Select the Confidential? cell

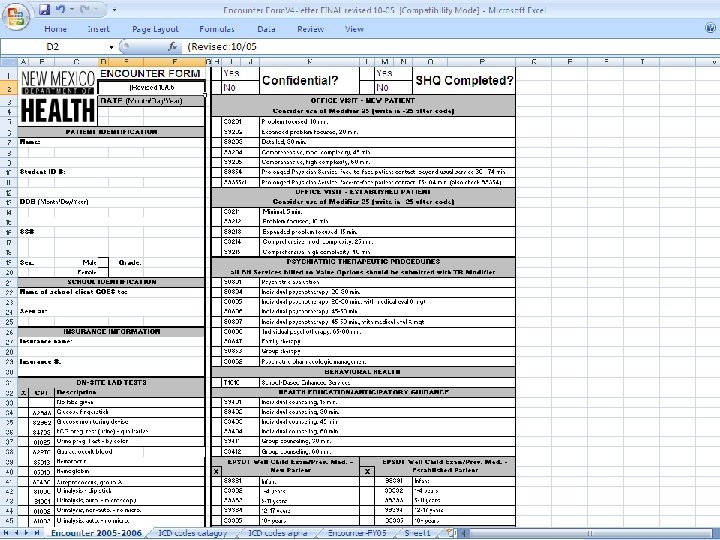click(309, 81)
